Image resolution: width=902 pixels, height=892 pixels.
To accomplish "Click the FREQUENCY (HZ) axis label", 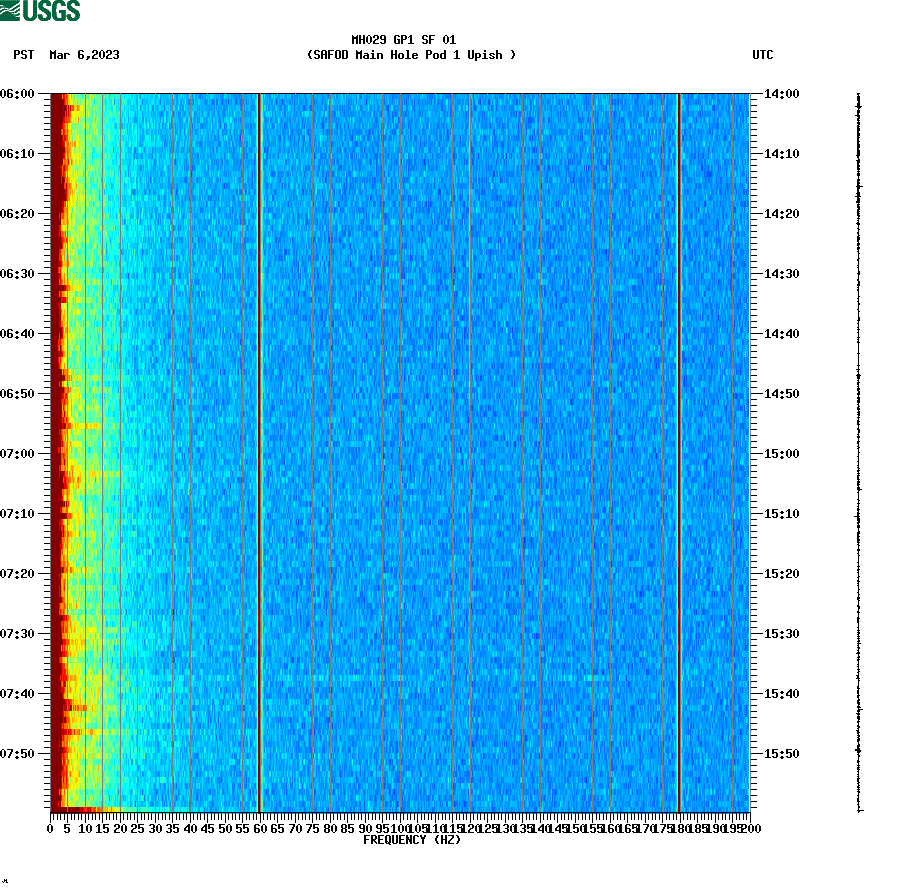I will pos(411,841).
